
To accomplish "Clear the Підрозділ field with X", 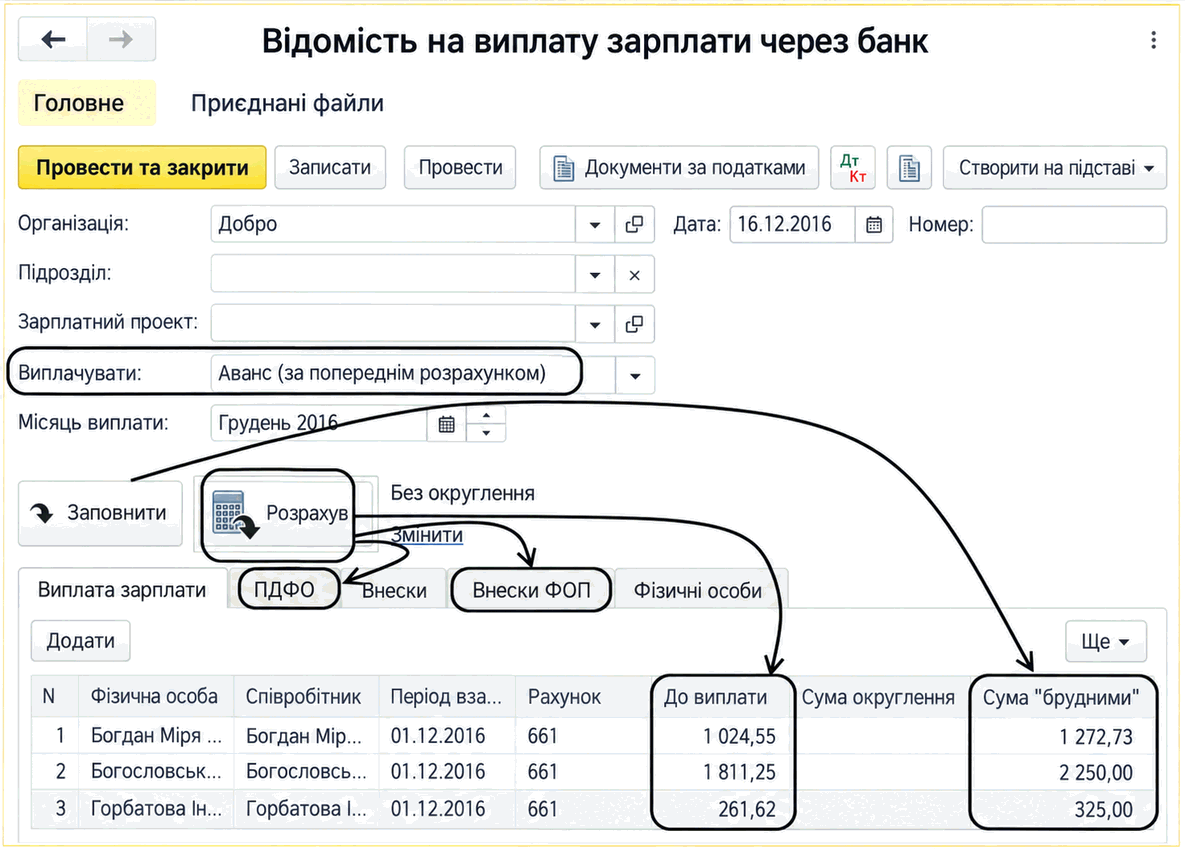I will [x=634, y=275].
